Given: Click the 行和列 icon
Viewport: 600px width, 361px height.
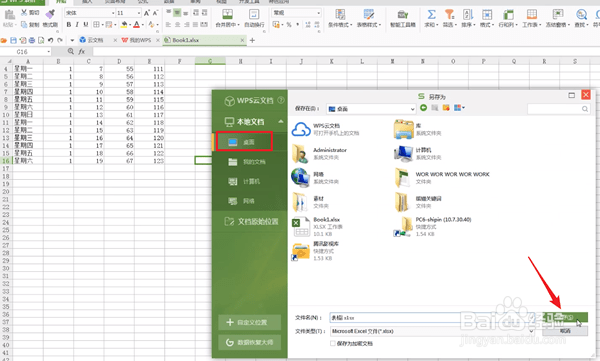Looking at the screenshot, I should click(508, 15).
